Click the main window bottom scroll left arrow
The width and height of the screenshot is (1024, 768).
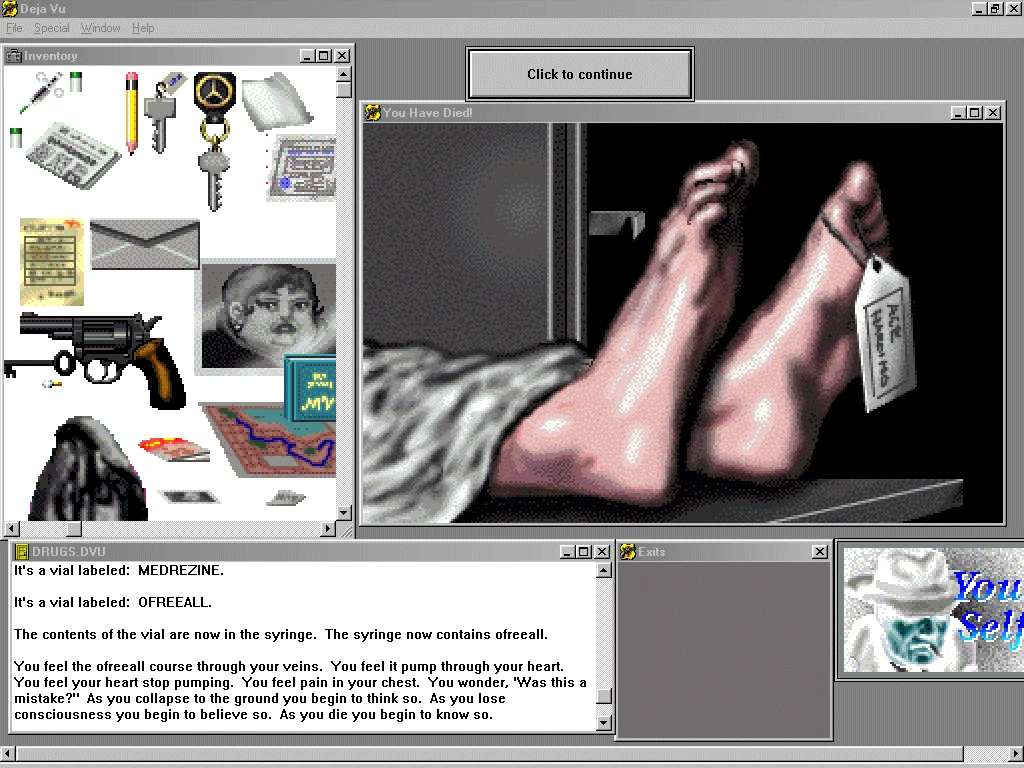coord(7,754)
